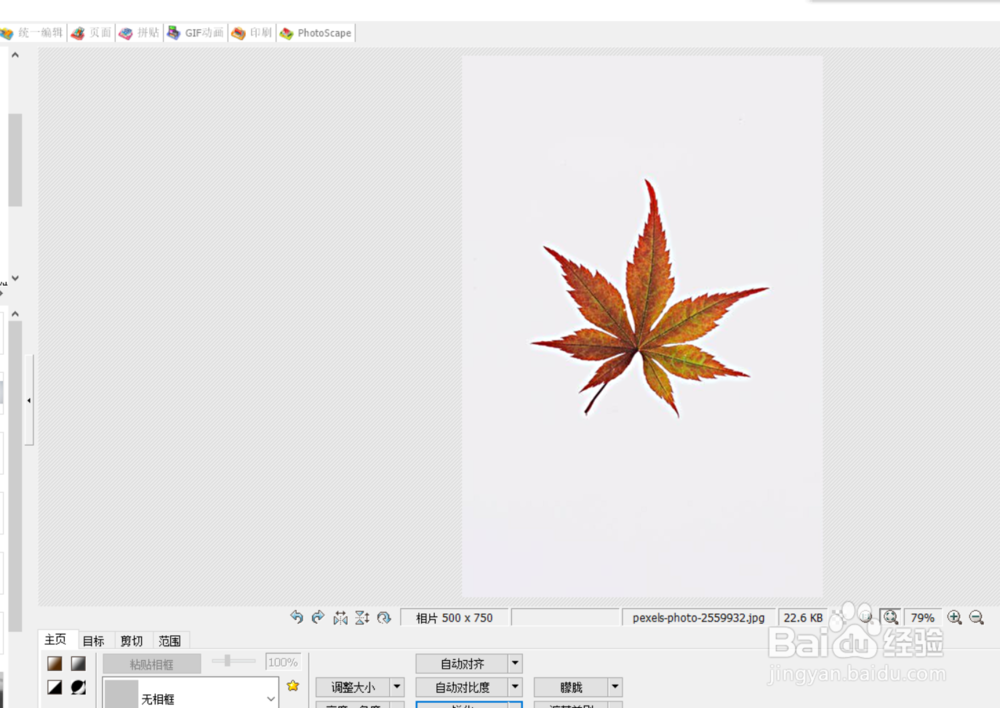The height and width of the screenshot is (708, 1000).
Task: Zoom out with the minus magnifier
Action: click(x=976, y=617)
